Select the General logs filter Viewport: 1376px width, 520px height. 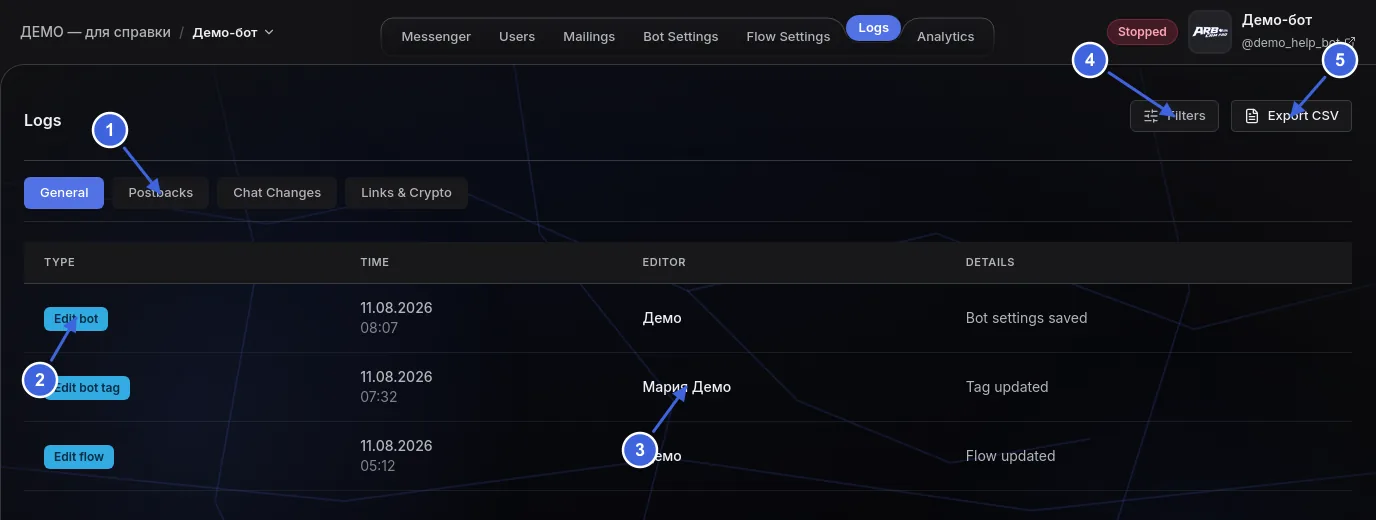(64, 192)
